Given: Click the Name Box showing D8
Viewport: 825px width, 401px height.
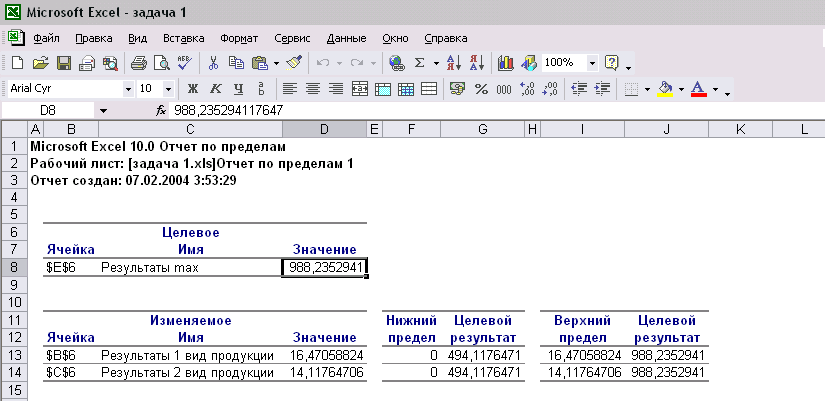Looking at the screenshot, I should tap(48, 111).
